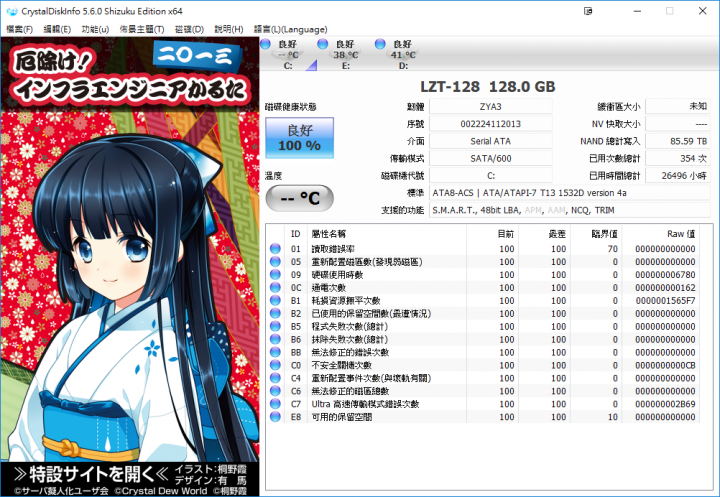This screenshot has width=720, height=497.
Task: Click raw value 000000000162
Action: [665, 288]
